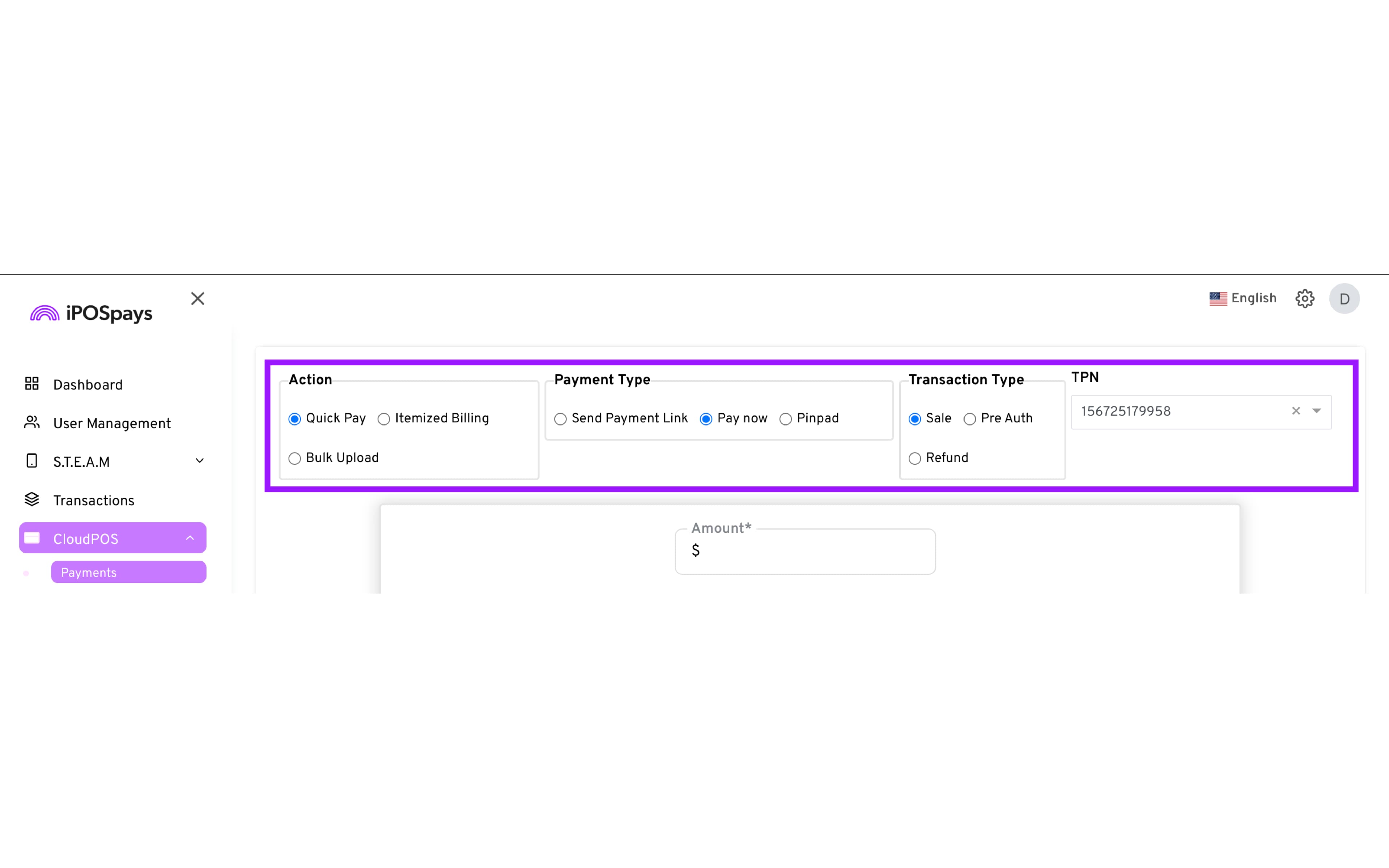Select the Itemized Billing radio option
This screenshot has width=1389, height=868.
[x=384, y=419]
